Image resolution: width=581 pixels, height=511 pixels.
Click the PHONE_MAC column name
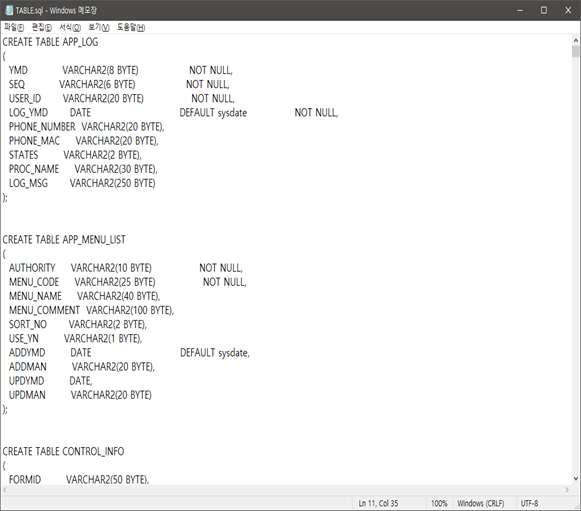tap(34, 141)
